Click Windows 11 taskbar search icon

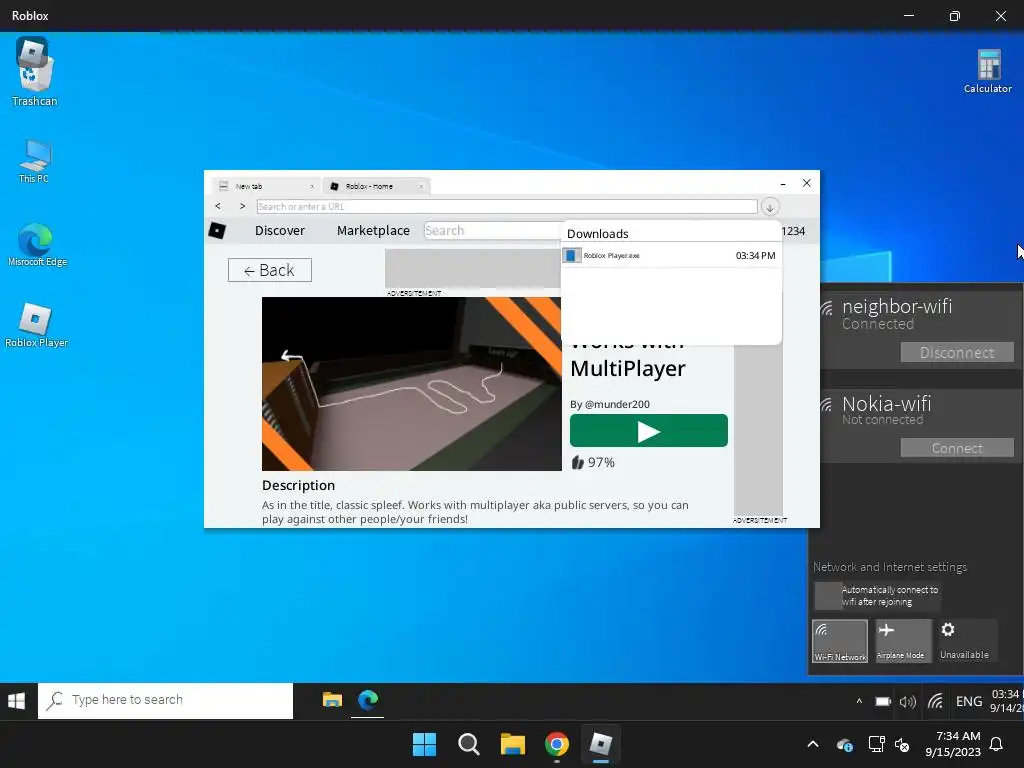point(469,744)
